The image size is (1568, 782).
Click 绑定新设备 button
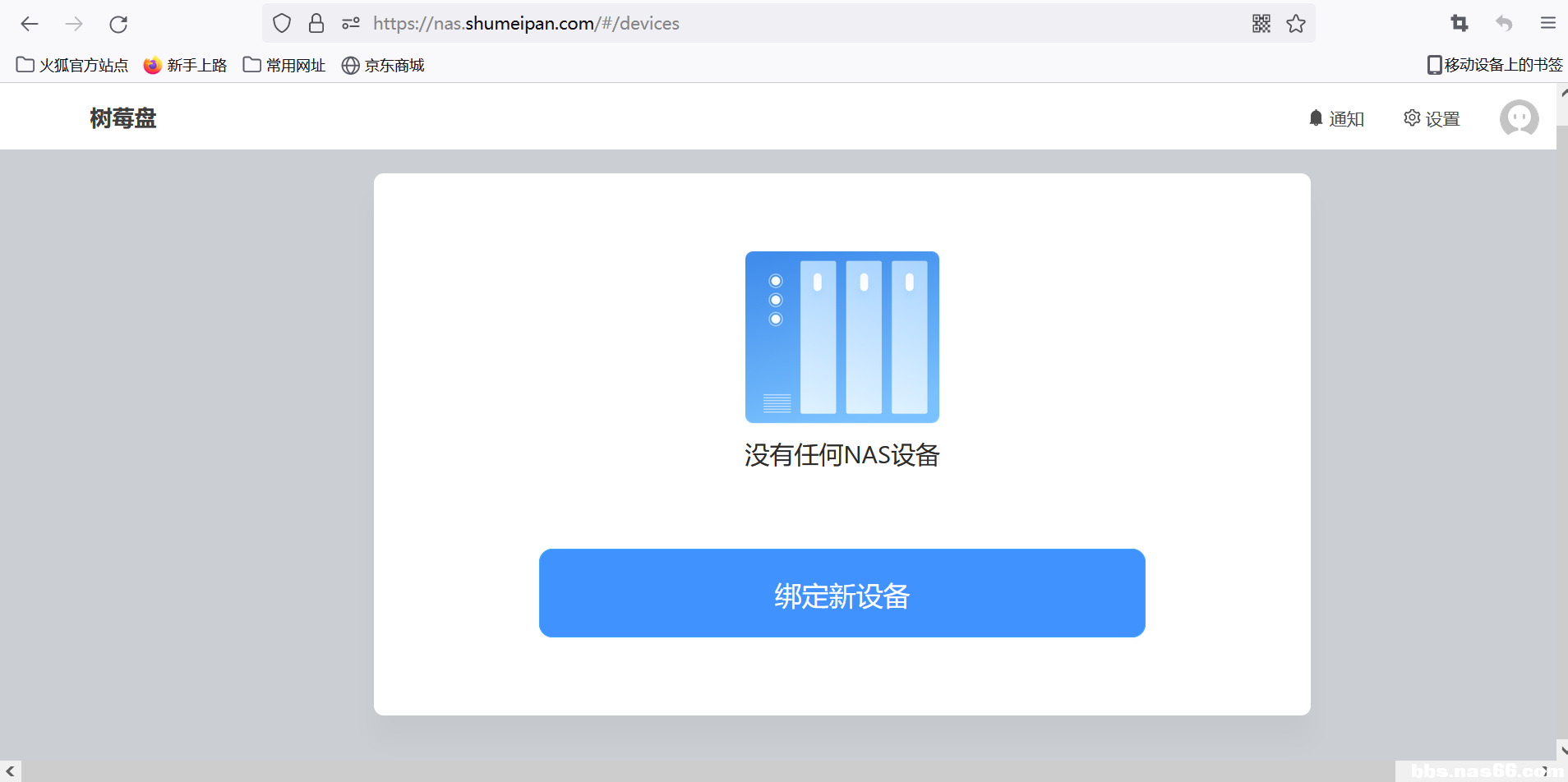(842, 593)
